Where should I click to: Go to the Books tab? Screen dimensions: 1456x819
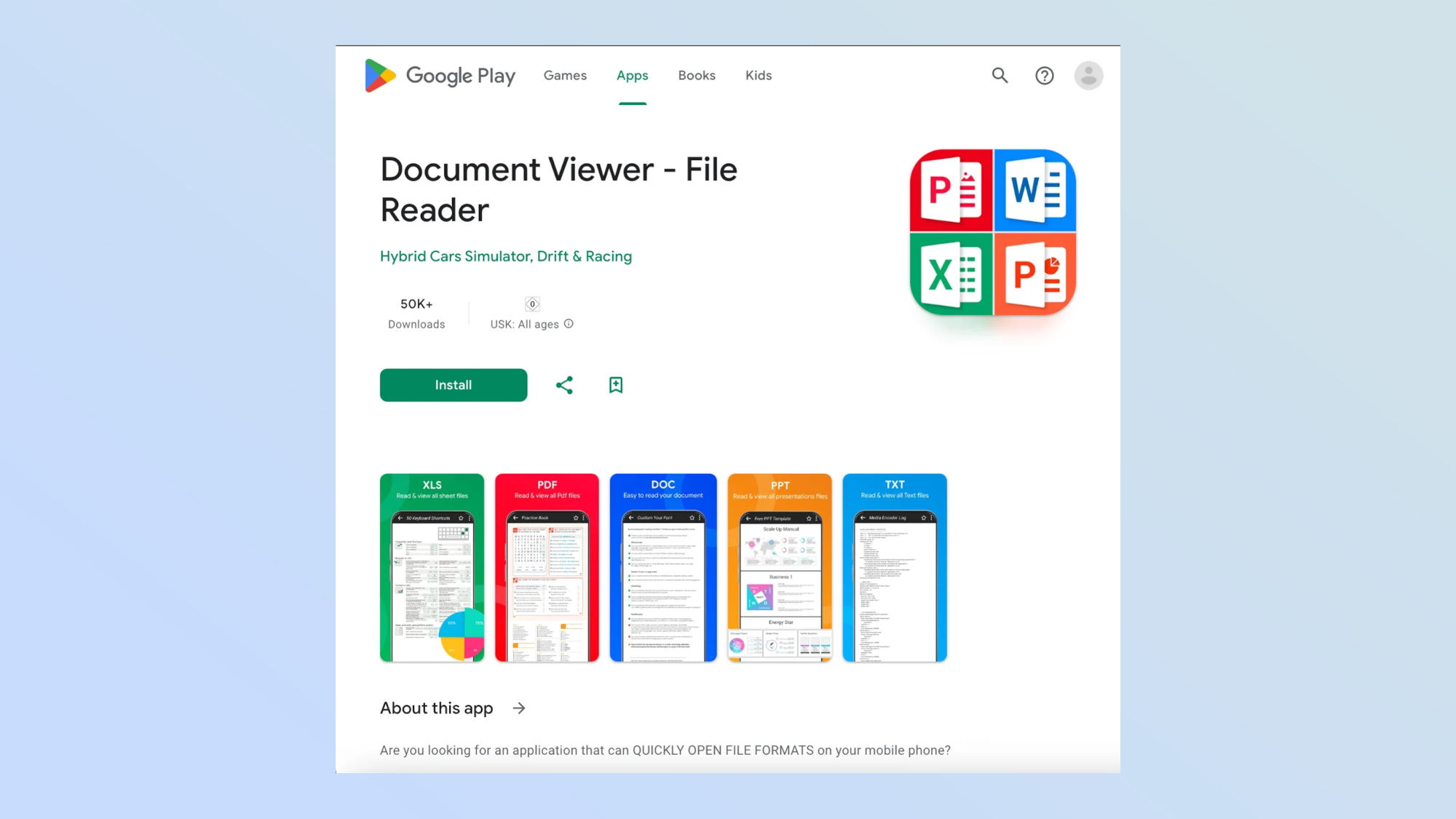pyautogui.click(x=697, y=76)
